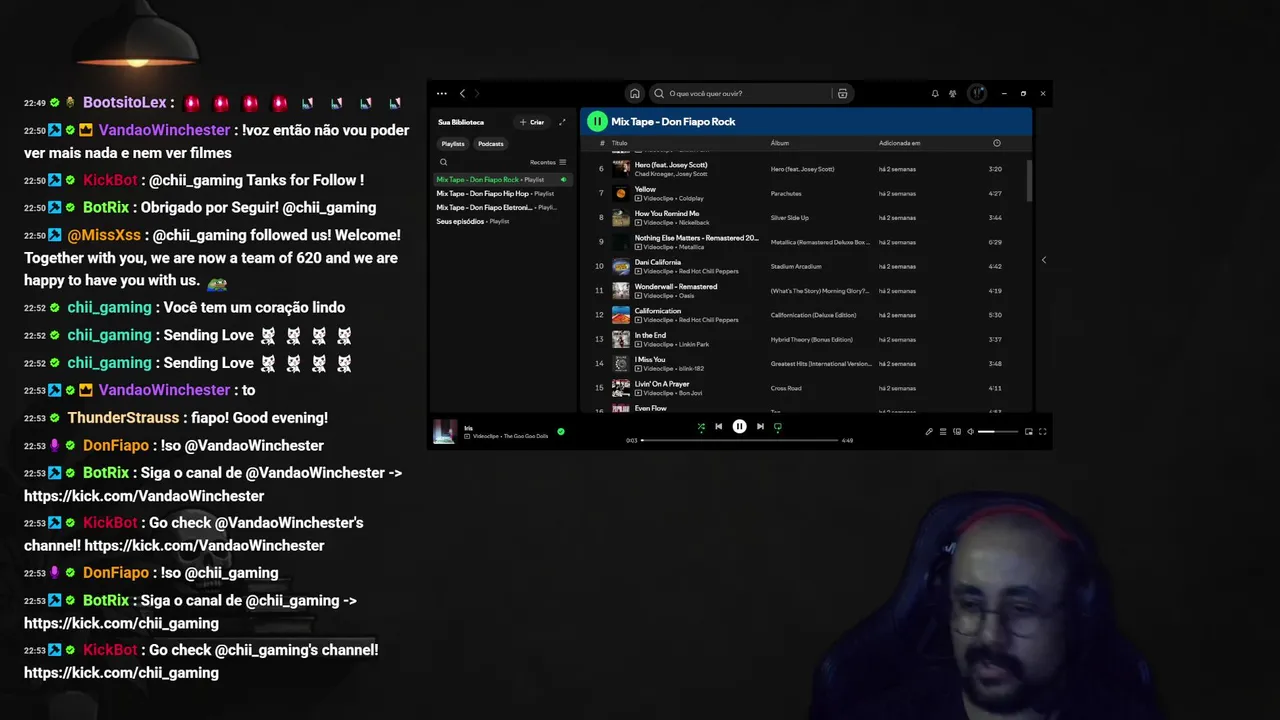
Task: Sort by the Título column header
Action: click(x=619, y=143)
